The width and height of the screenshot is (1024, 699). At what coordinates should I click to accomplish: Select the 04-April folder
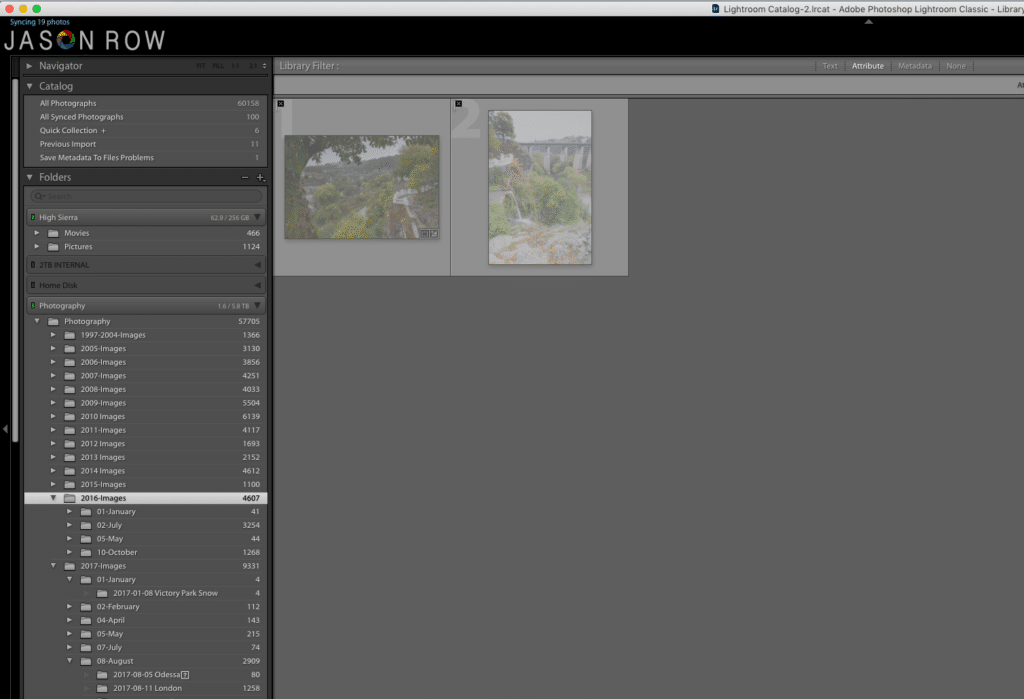pos(146,621)
